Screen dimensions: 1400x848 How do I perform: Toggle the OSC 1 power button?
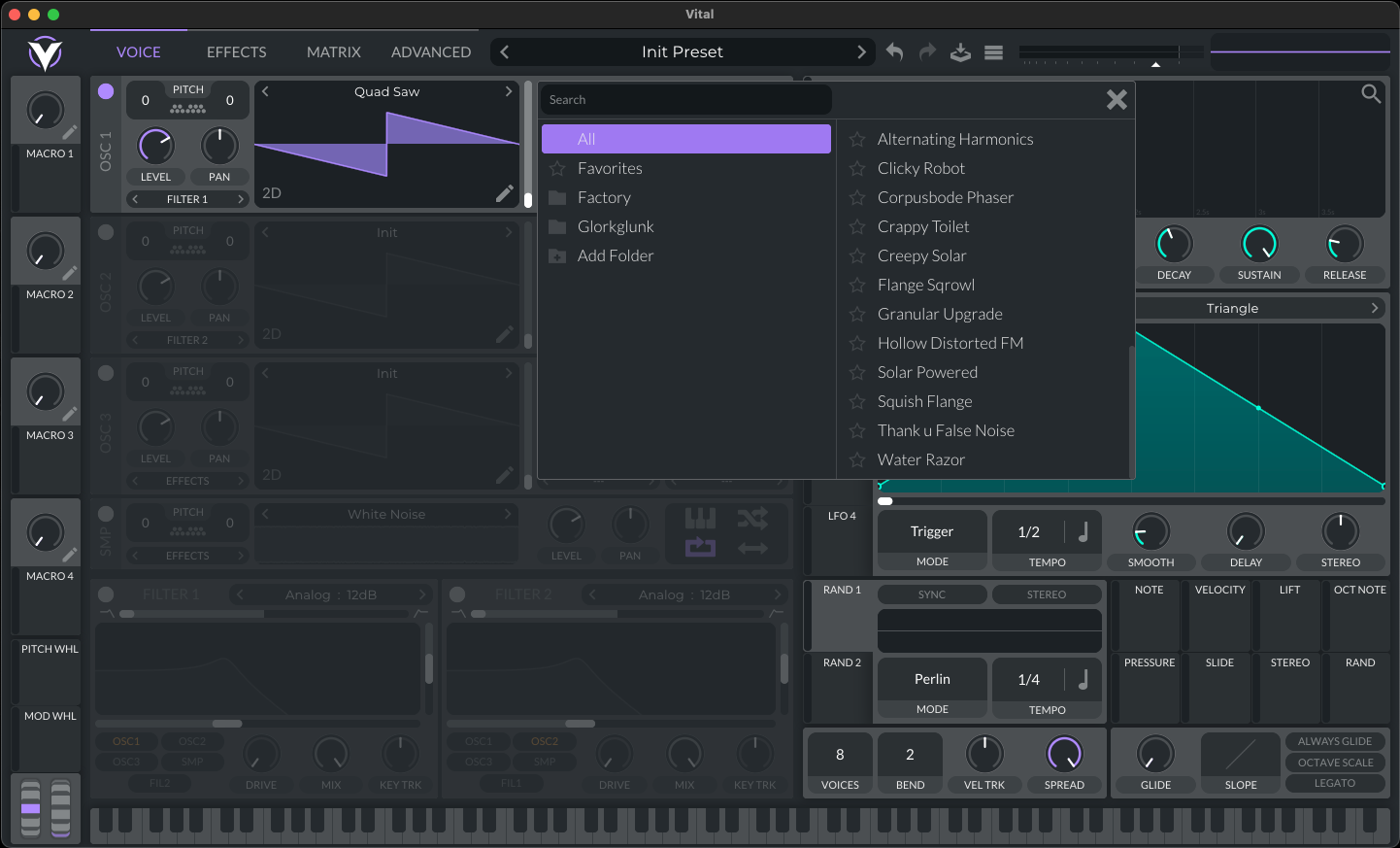click(x=106, y=91)
